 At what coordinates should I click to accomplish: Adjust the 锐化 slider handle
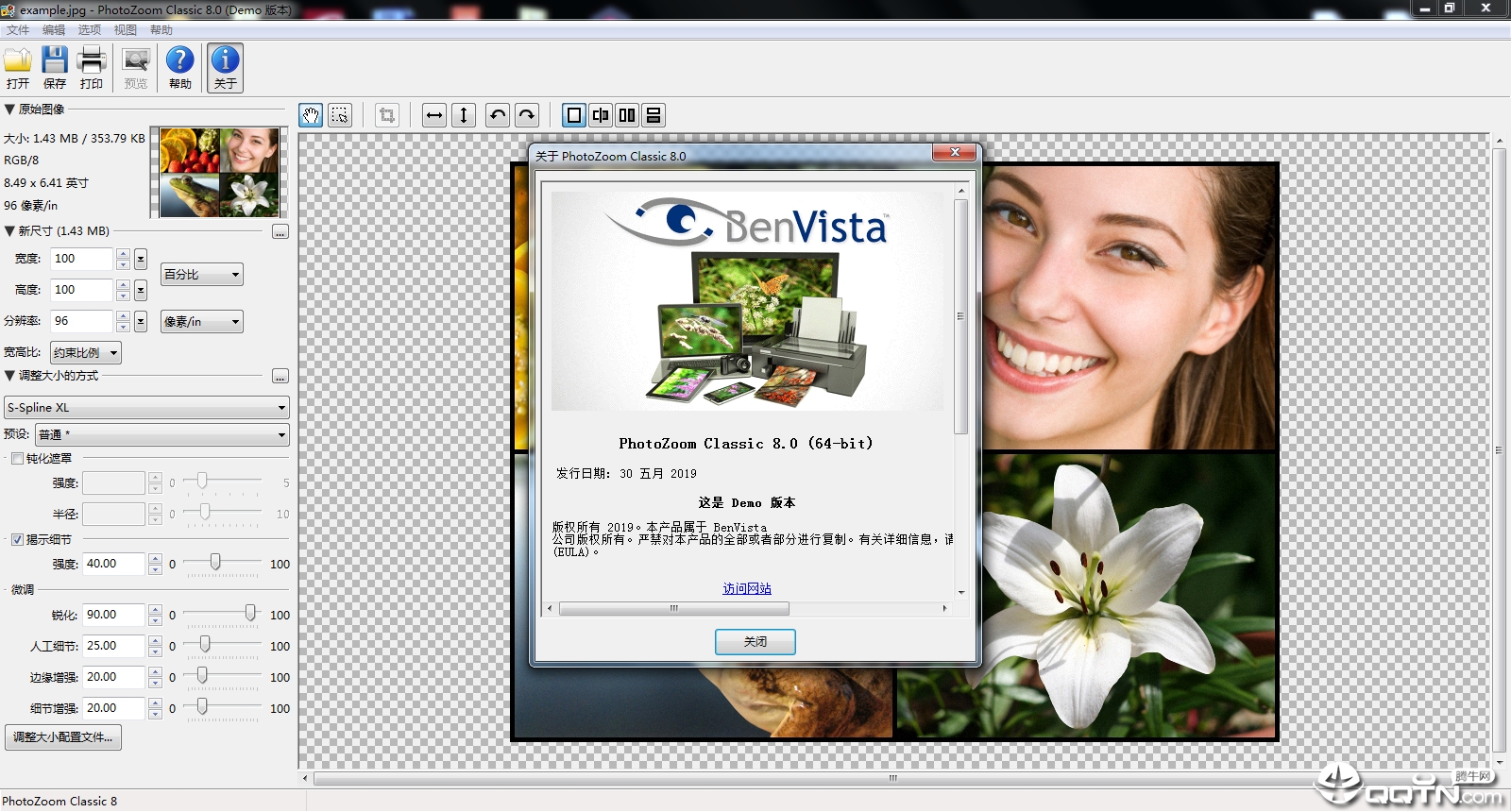pos(250,614)
